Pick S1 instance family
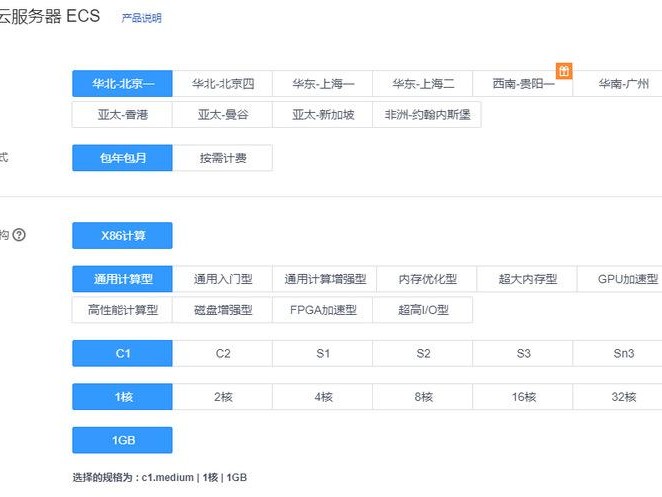The image size is (662, 497). click(x=323, y=353)
